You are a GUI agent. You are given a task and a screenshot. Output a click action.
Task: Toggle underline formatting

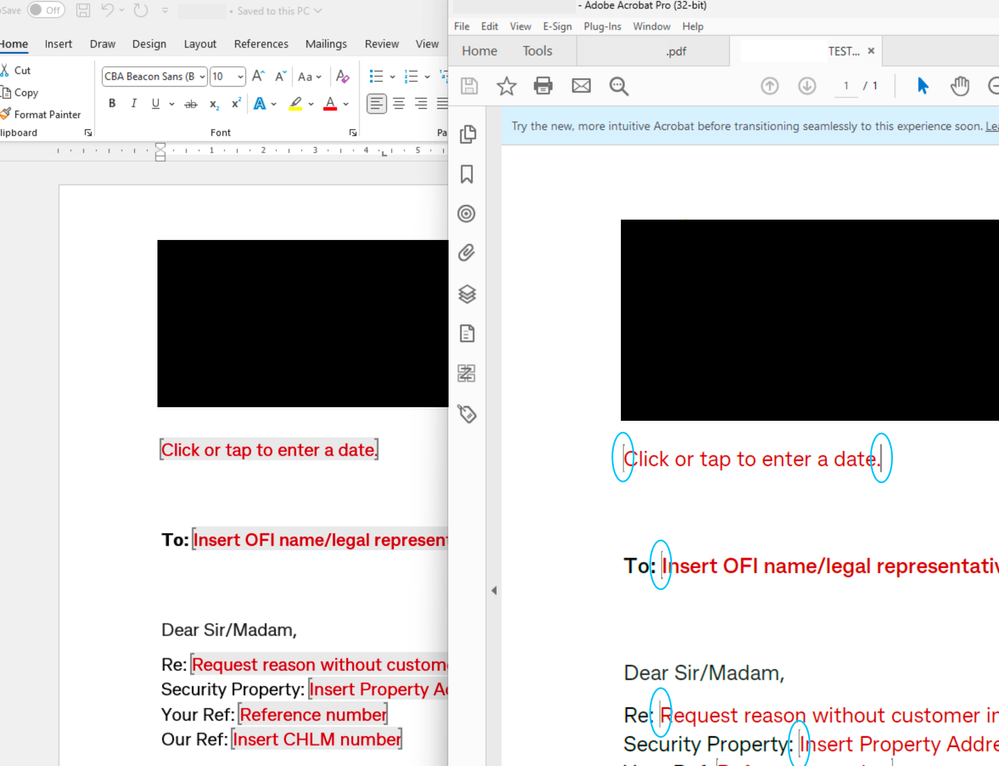[155, 103]
